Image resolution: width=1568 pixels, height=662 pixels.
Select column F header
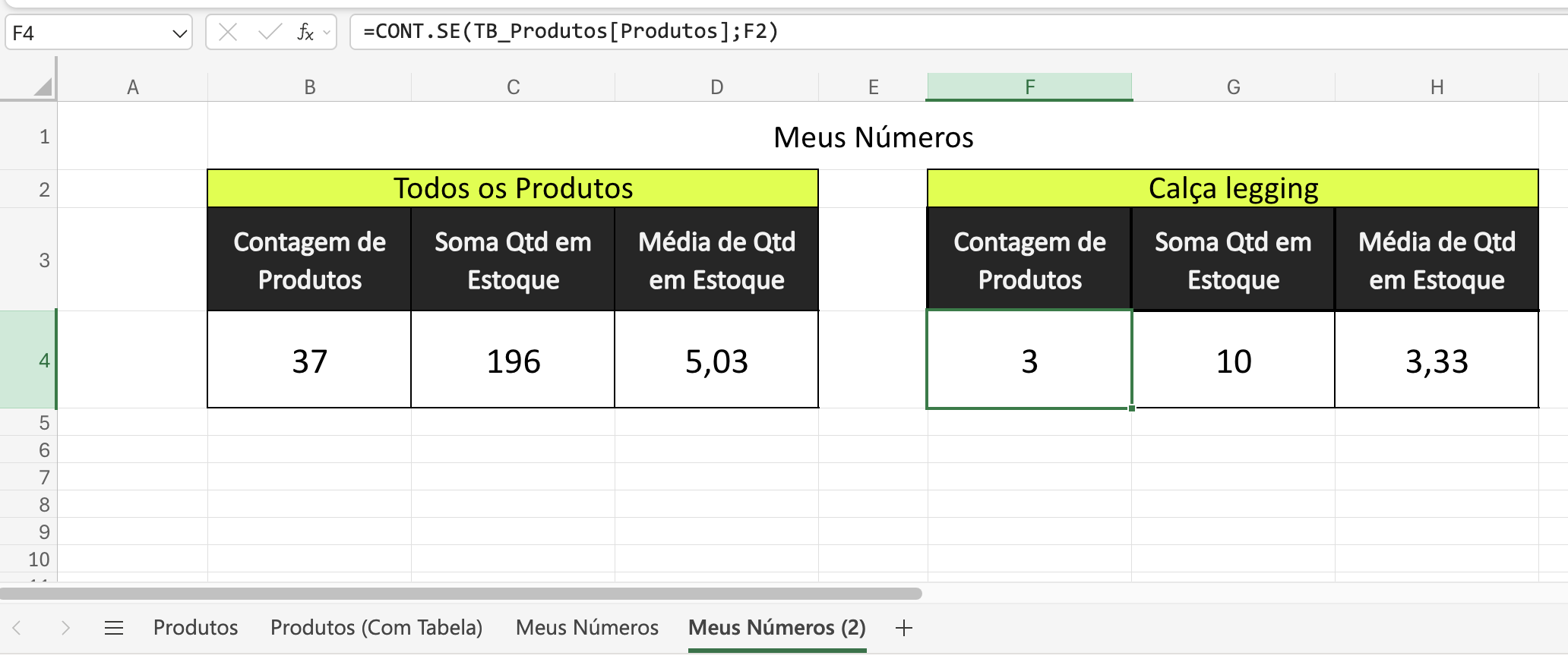coord(1029,86)
